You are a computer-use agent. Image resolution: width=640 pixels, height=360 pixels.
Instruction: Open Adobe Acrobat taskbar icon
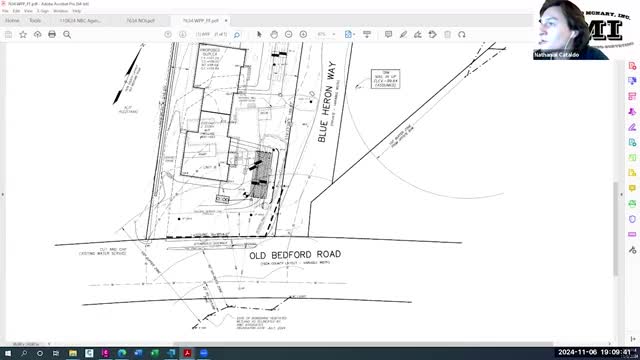[x=187, y=353]
